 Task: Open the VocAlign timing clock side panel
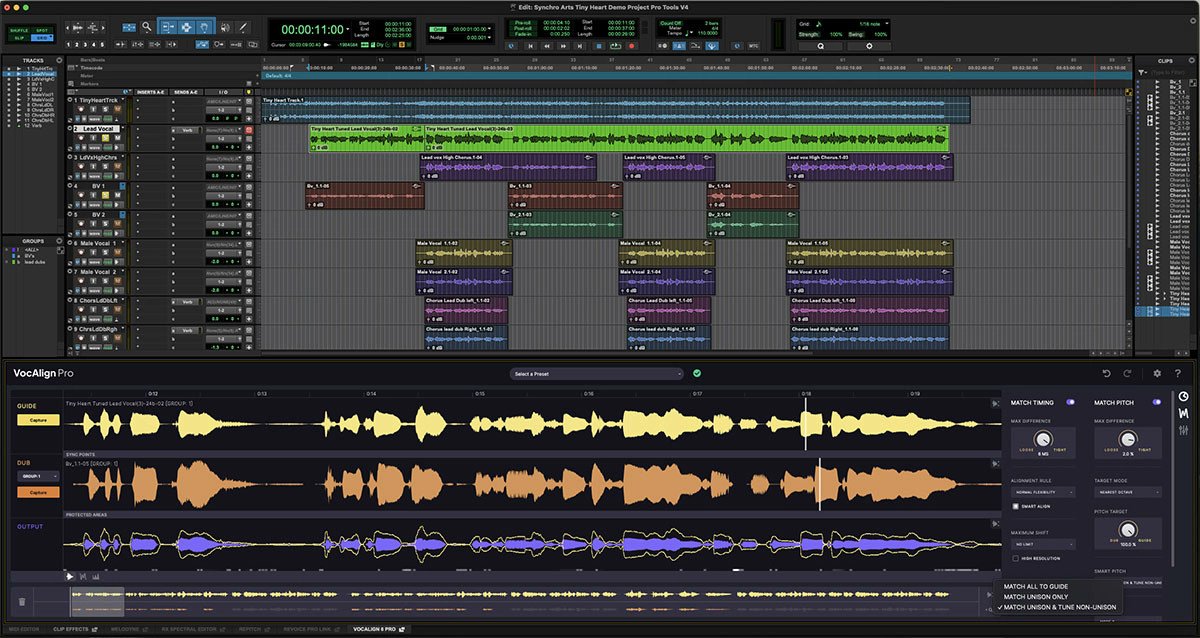pos(1184,396)
